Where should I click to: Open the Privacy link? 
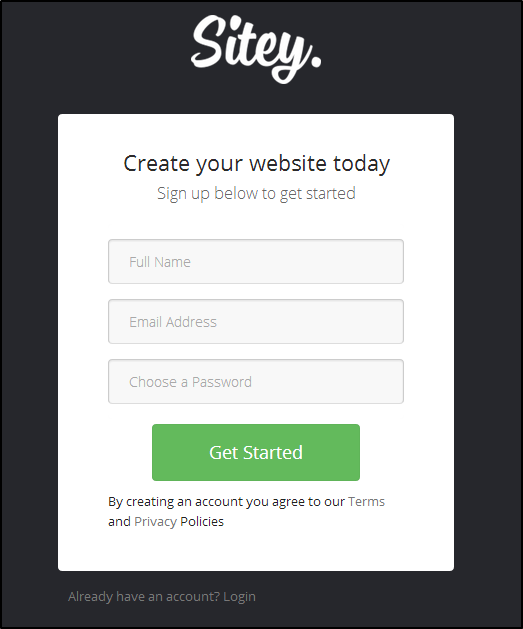click(x=155, y=521)
